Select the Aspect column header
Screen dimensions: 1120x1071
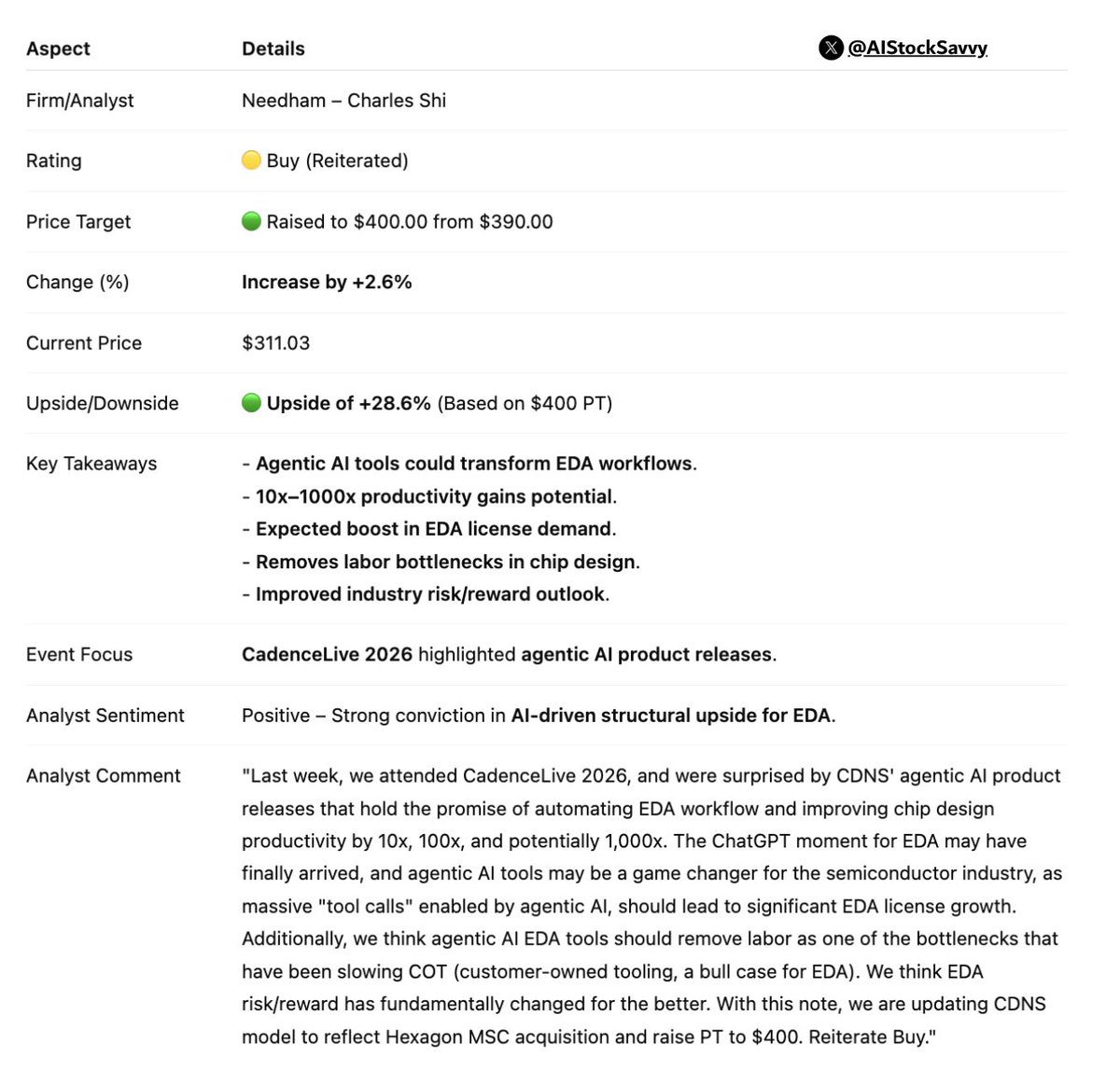[x=58, y=49]
